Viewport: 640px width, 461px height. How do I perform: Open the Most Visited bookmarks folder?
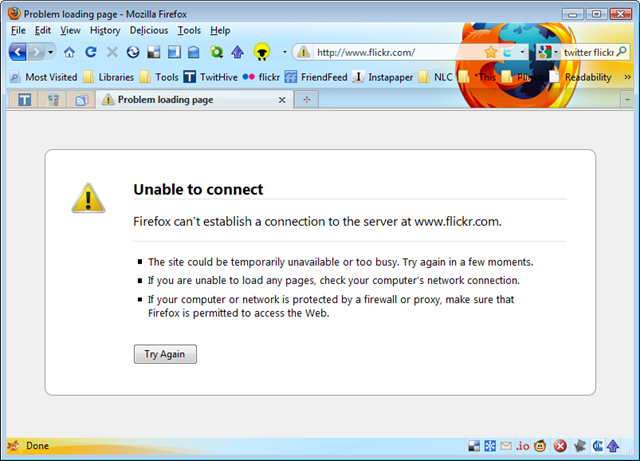(43, 77)
